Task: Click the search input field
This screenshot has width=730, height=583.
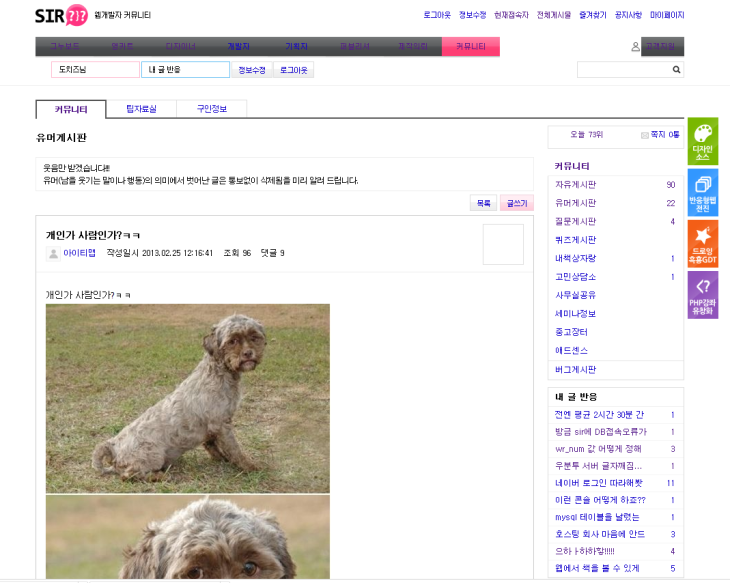Action: point(623,70)
